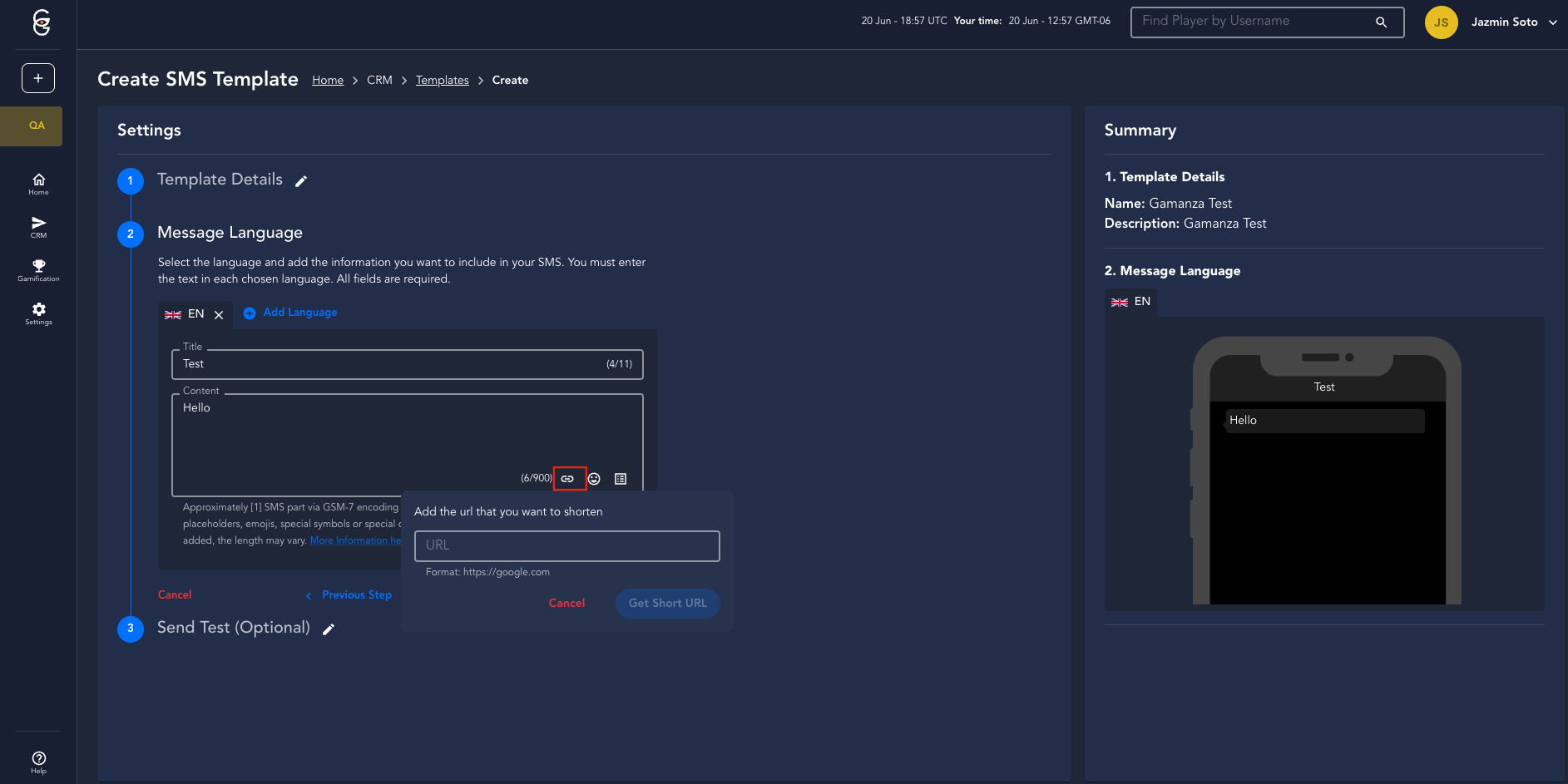The height and width of the screenshot is (784, 1568).
Task: Open the Gamification trophy in sidebar
Action: tap(38, 270)
